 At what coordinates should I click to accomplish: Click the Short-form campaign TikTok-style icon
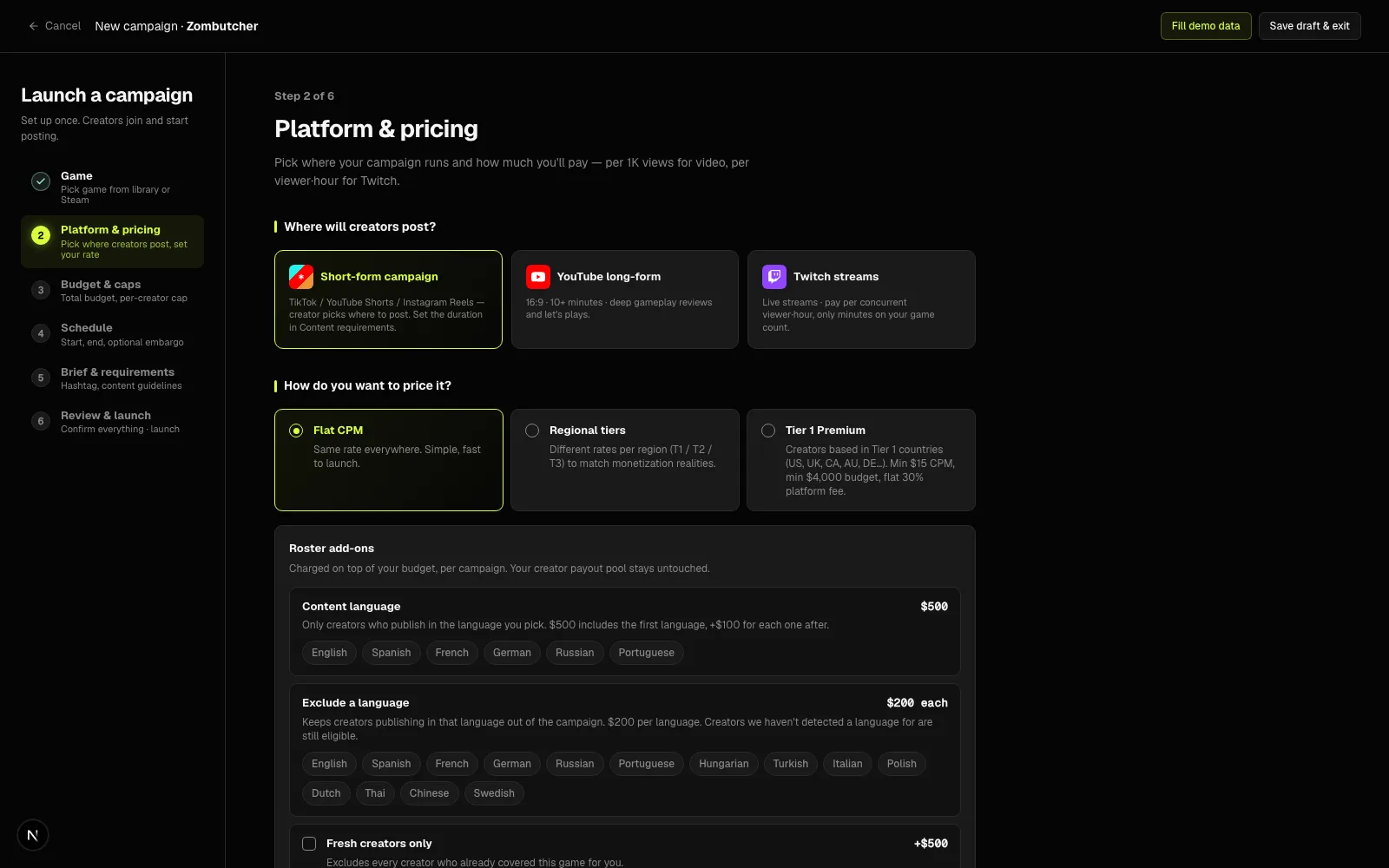301,277
